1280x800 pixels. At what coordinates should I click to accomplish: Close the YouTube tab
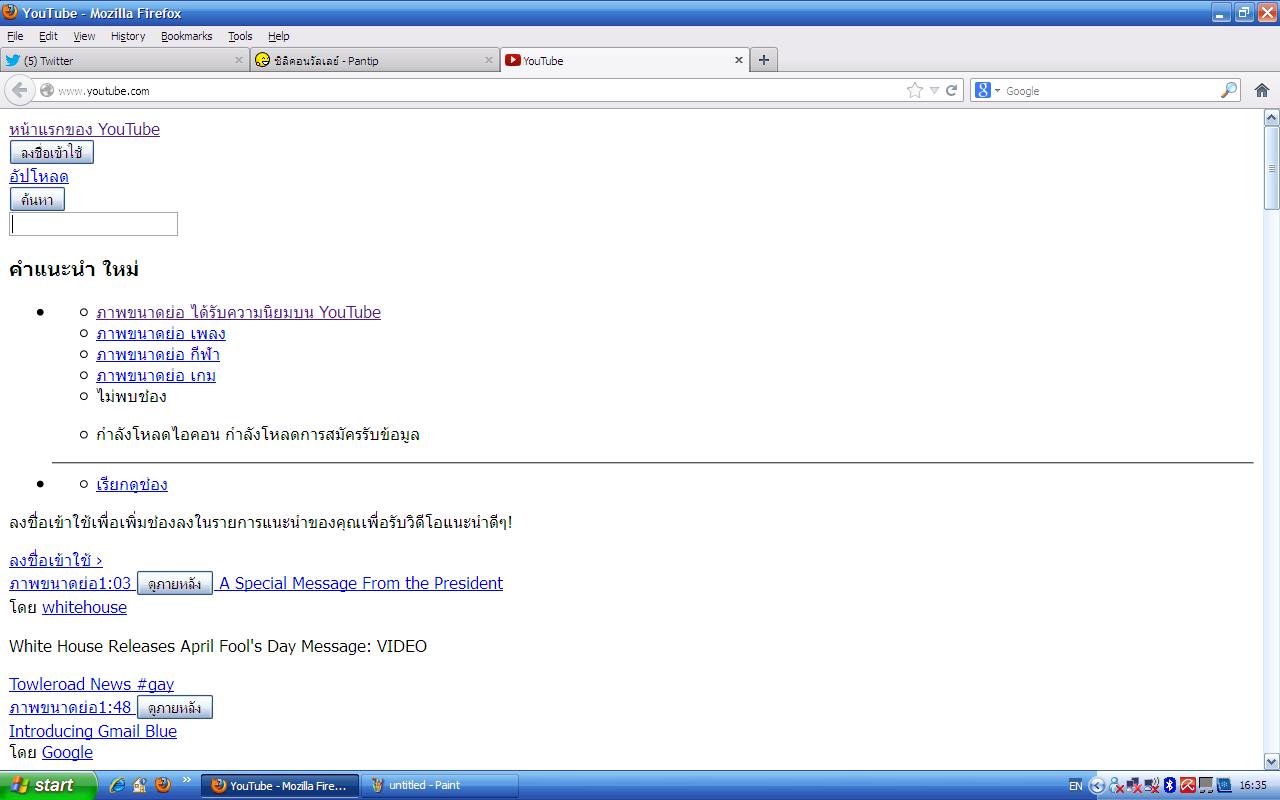click(739, 60)
